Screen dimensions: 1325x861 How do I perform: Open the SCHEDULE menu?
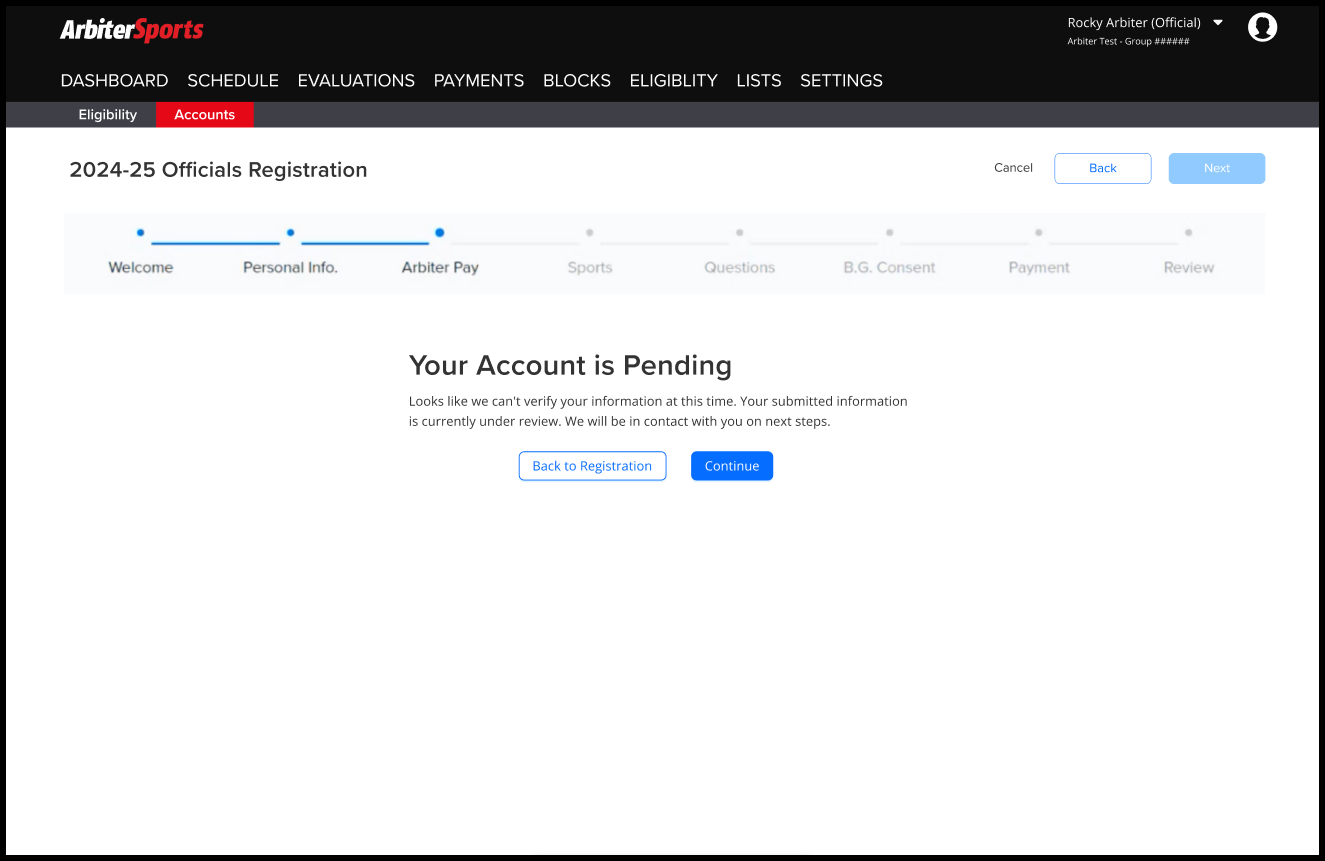point(232,80)
